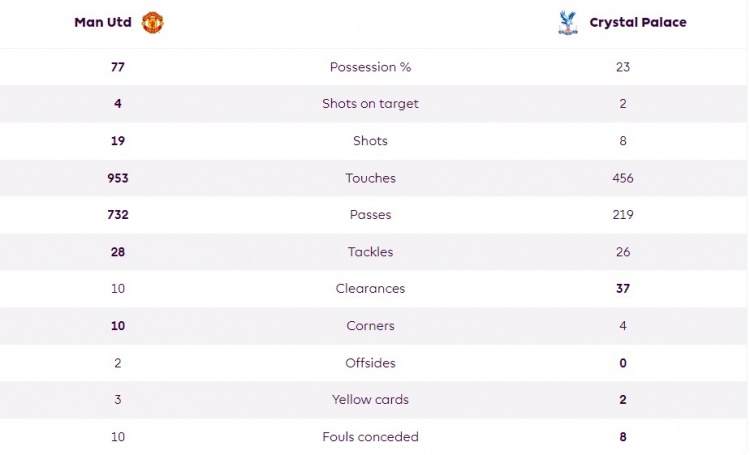Click Man Utd's 19 shots value
Screen dimensions: 750x455
[x=118, y=141]
